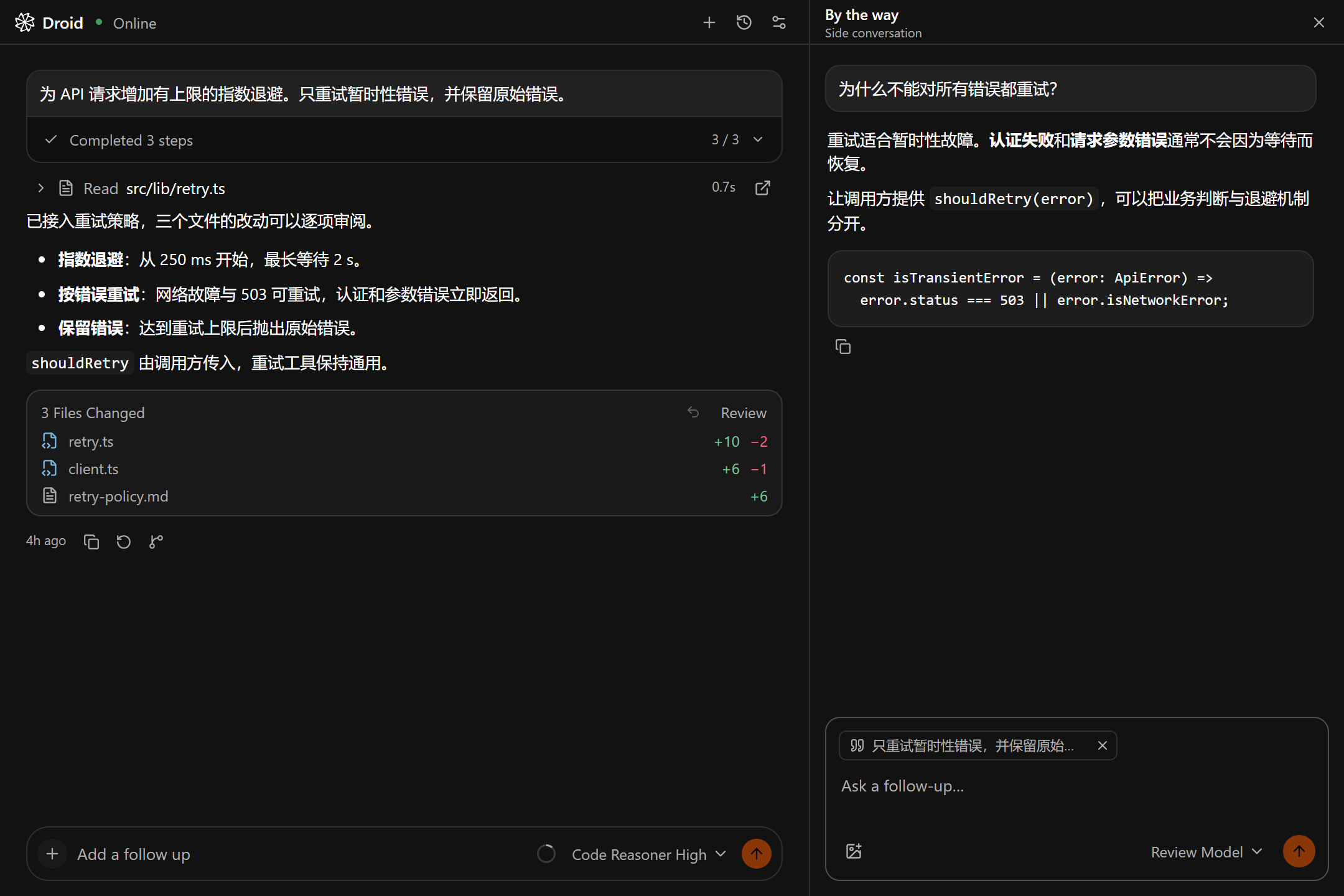Remove the quoted context chip
Screen dimensions: 1344x896
coord(1103,745)
